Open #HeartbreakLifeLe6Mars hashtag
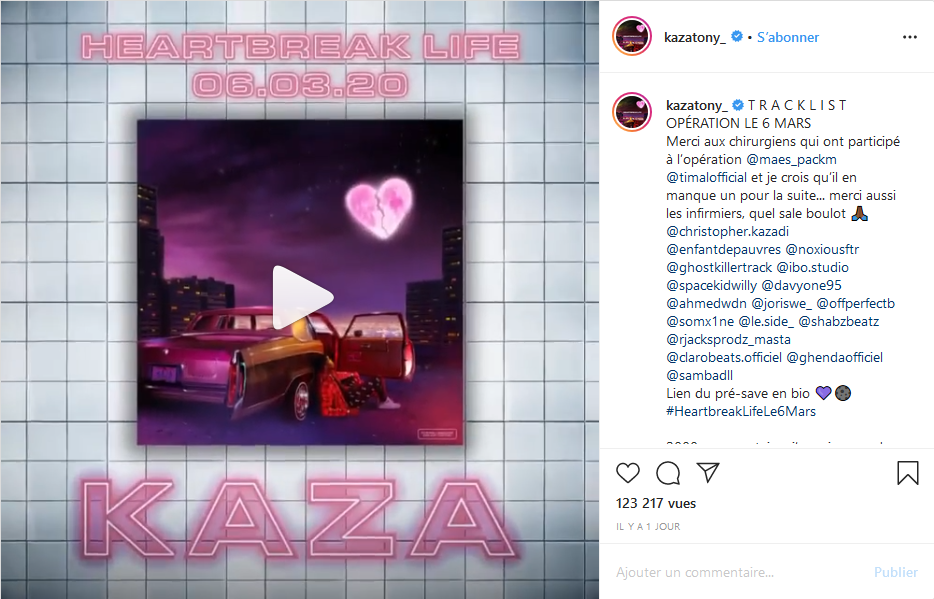934x599 pixels. pyautogui.click(x=741, y=411)
